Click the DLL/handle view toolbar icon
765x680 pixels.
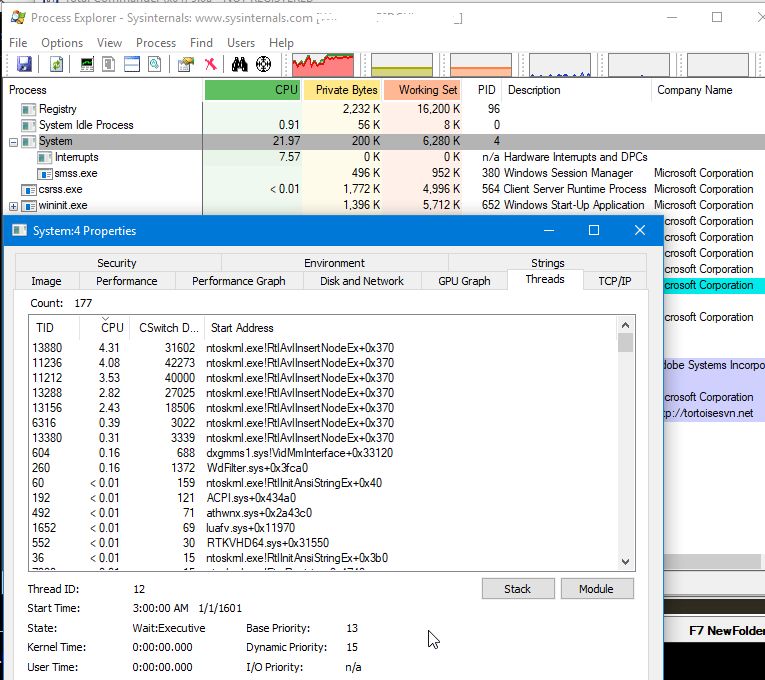[155, 64]
